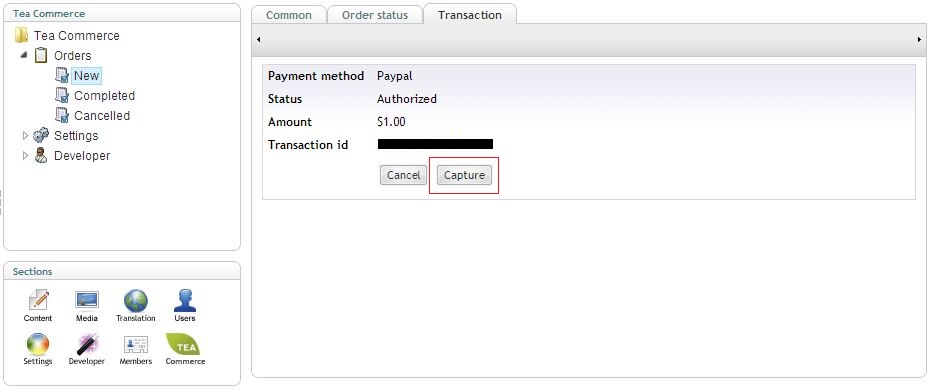Open the Settings section icon in Sections
Image resolution: width=931 pixels, height=391 pixels.
(38, 344)
